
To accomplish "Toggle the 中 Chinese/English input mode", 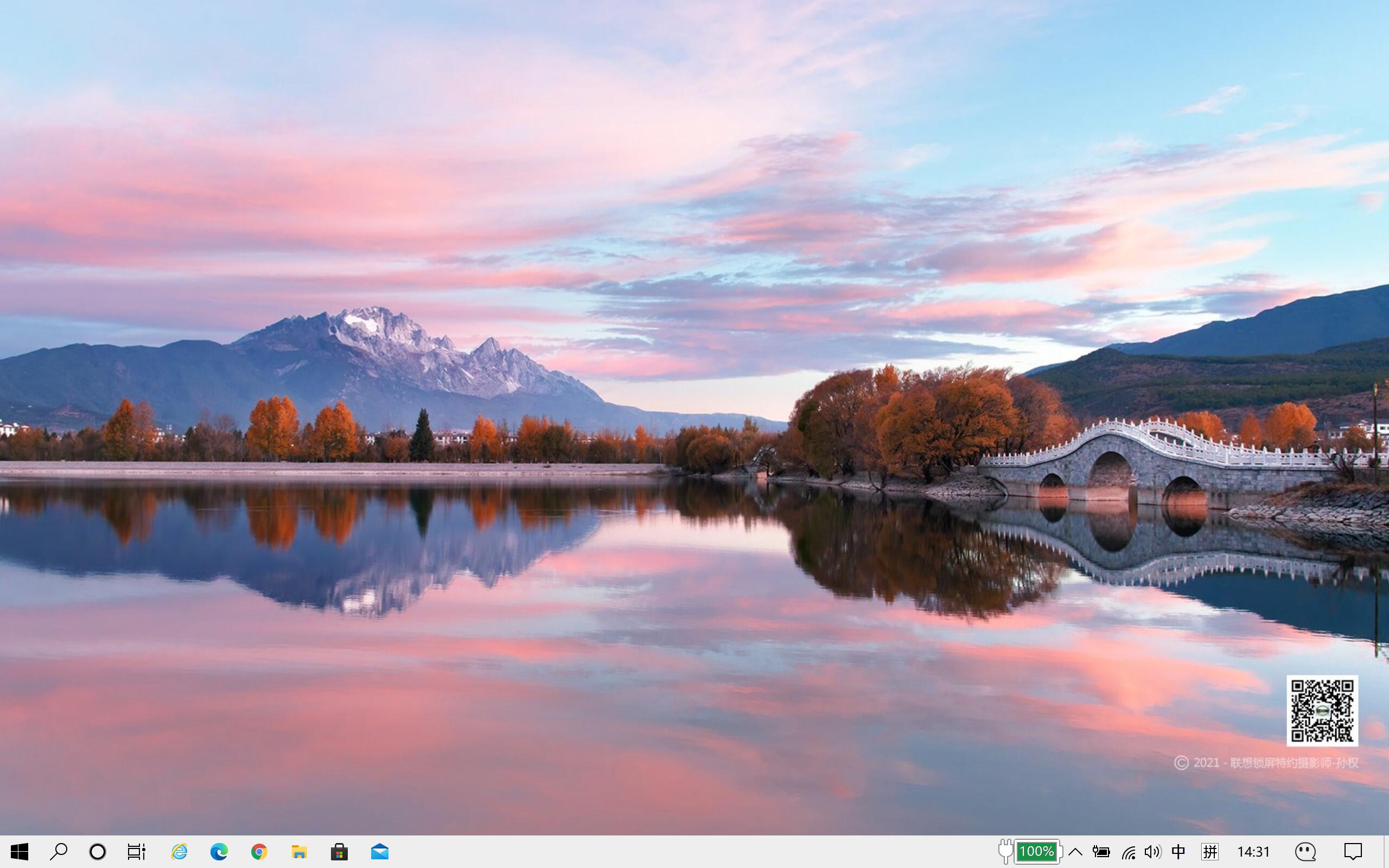I will [x=1178, y=851].
